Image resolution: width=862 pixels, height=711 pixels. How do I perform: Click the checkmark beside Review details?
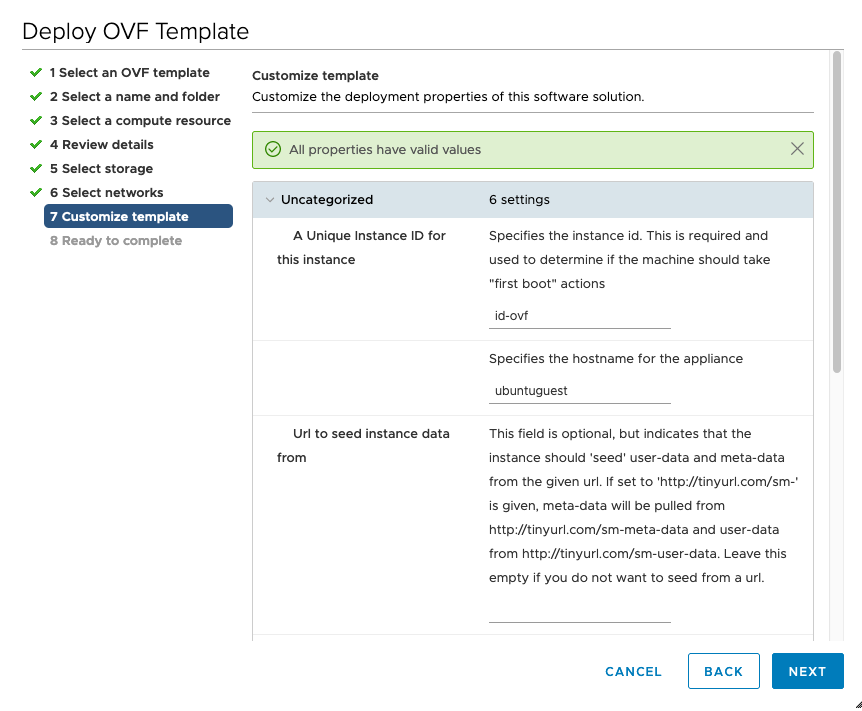(x=36, y=145)
